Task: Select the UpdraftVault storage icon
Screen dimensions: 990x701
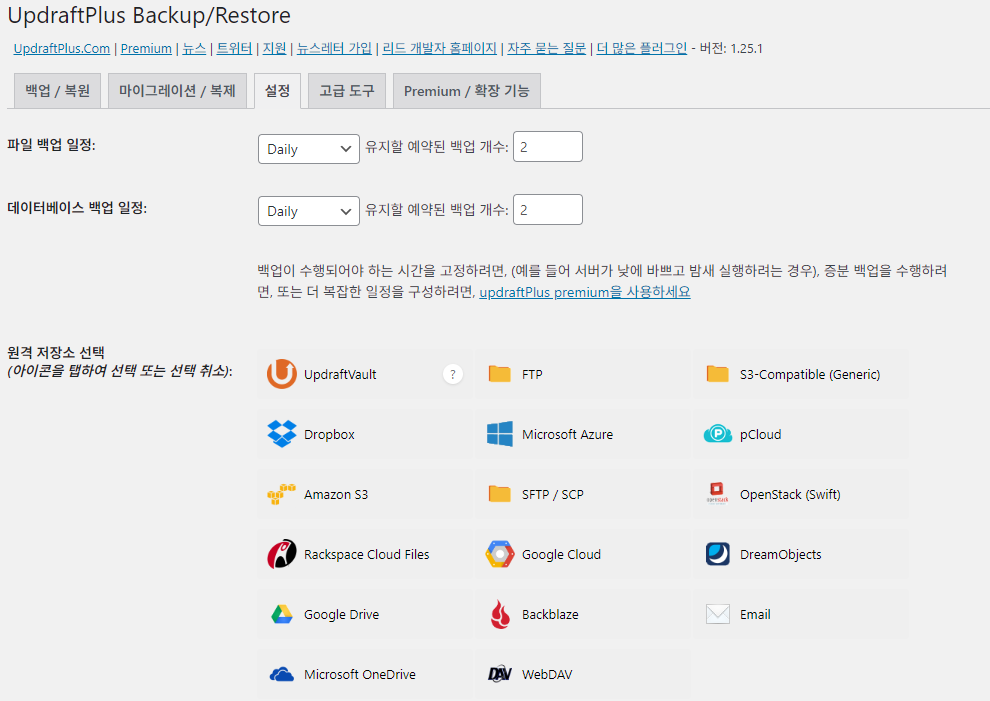Action: click(x=282, y=374)
